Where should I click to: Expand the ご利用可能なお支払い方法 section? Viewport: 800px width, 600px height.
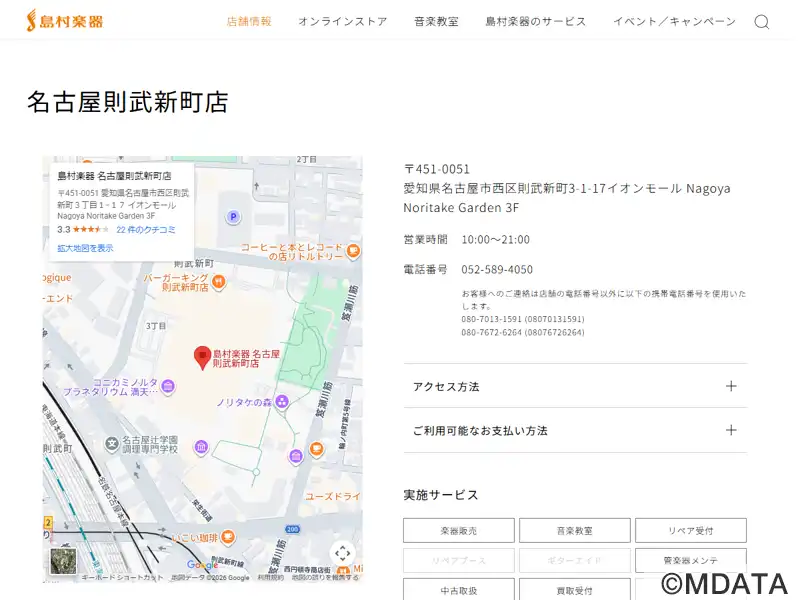pos(575,430)
